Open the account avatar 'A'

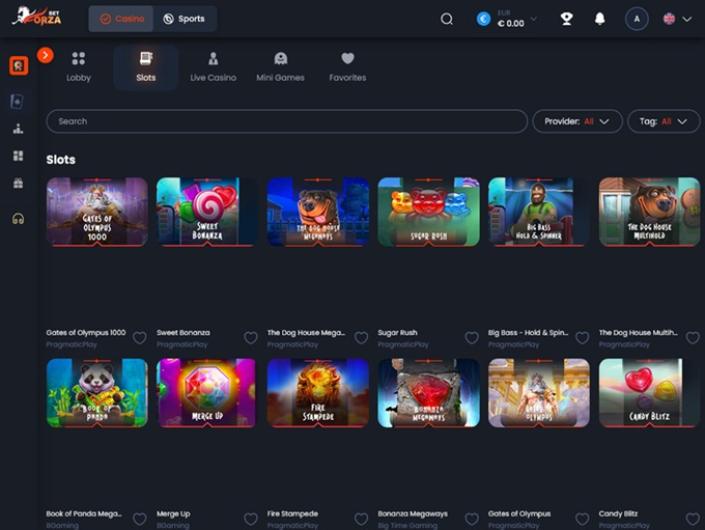click(636, 18)
